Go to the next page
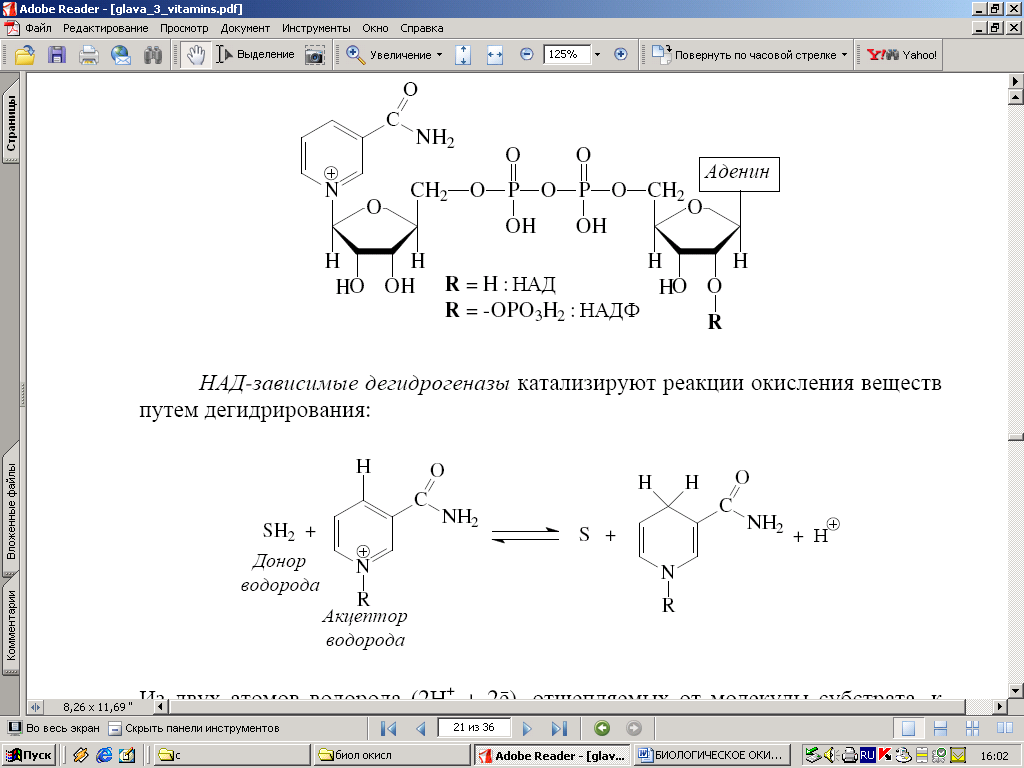This screenshot has height=768, width=1024. pyautogui.click(x=527, y=728)
